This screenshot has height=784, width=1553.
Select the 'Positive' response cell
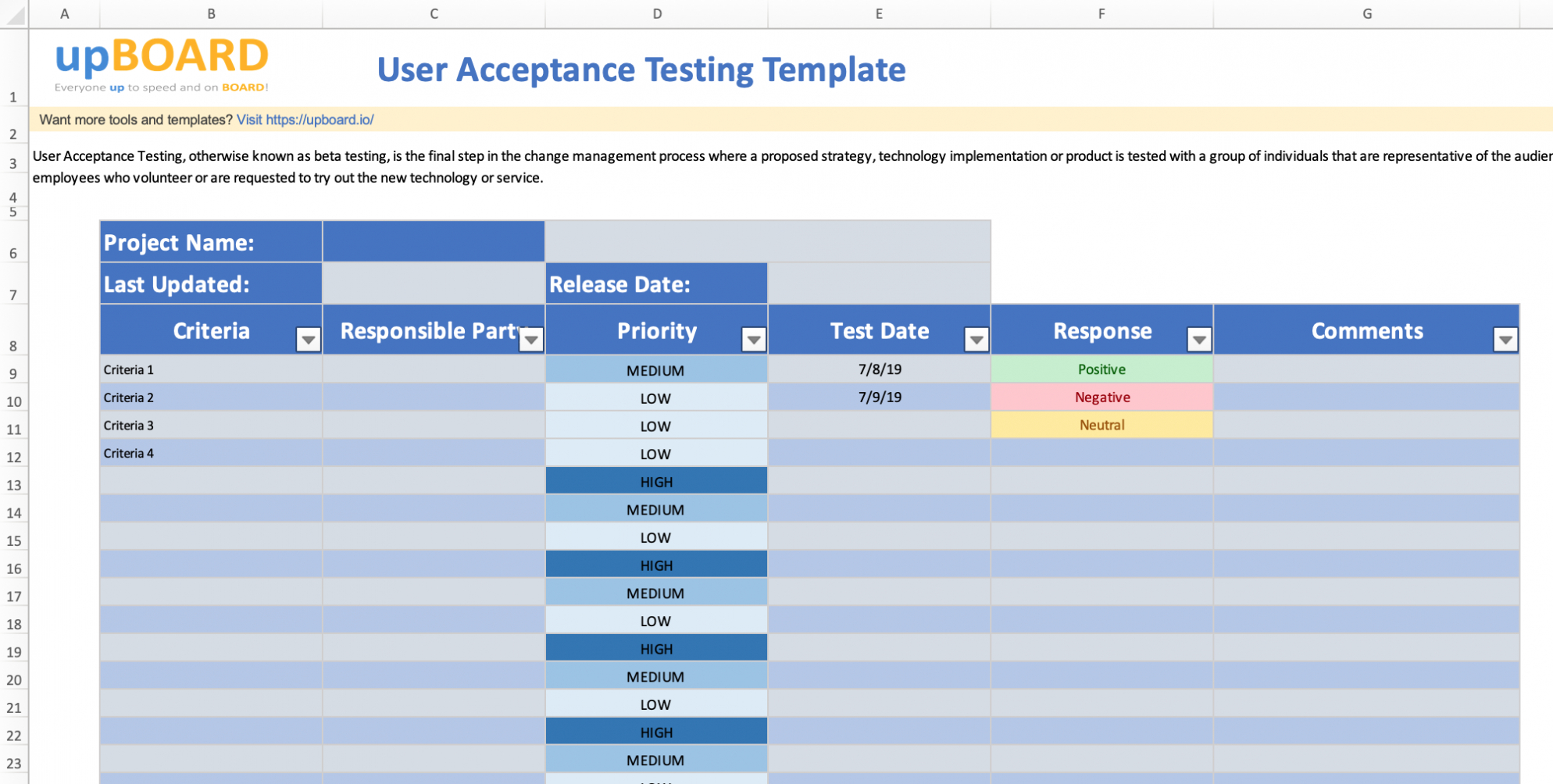[1101, 369]
